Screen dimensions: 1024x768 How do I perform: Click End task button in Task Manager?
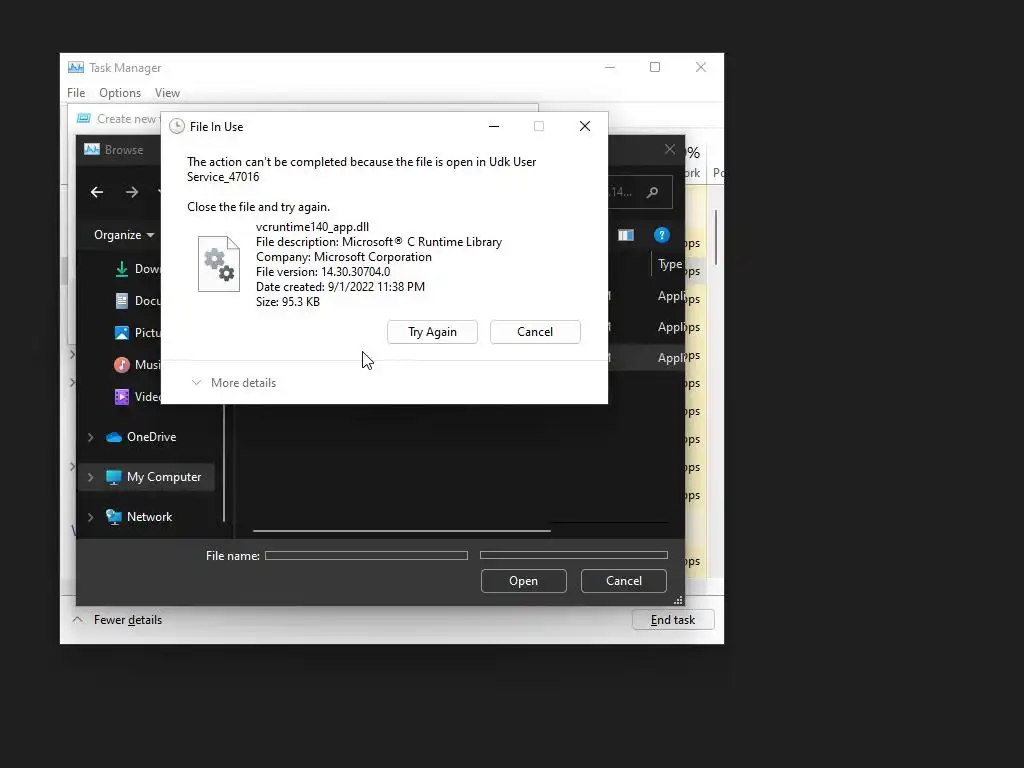click(673, 620)
